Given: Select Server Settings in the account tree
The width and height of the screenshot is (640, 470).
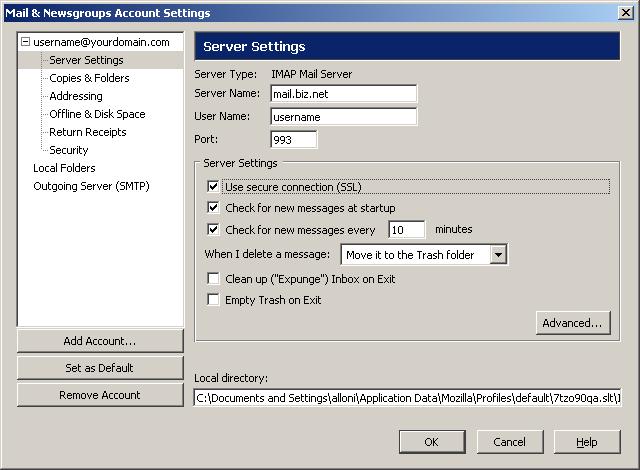Looking at the screenshot, I should [x=86, y=60].
